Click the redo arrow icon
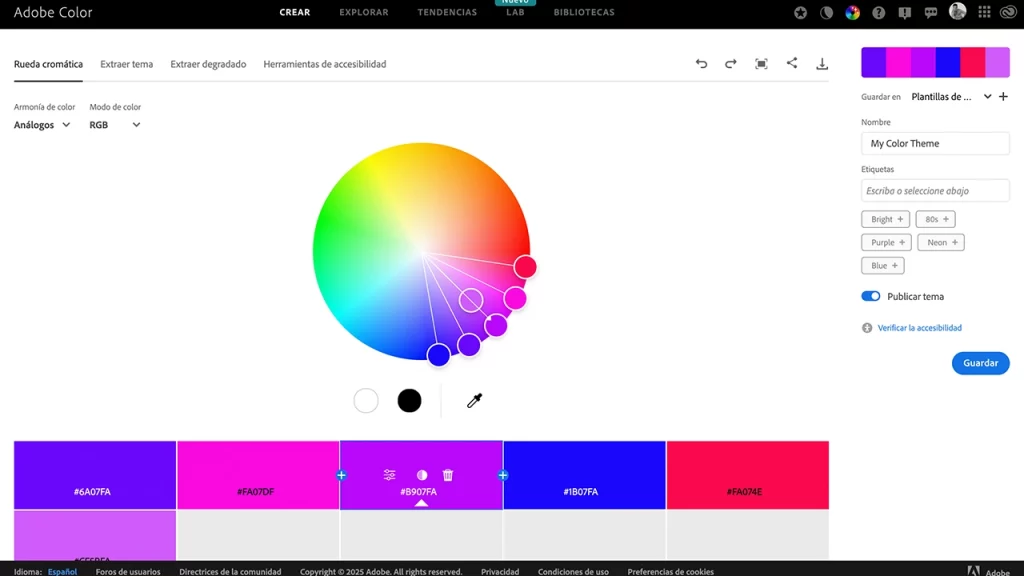The height and width of the screenshot is (576, 1024). (731, 64)
